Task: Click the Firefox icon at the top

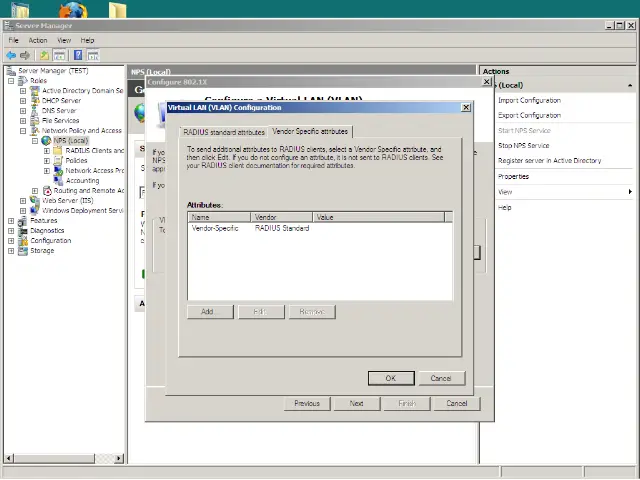Action: (73, 10)
